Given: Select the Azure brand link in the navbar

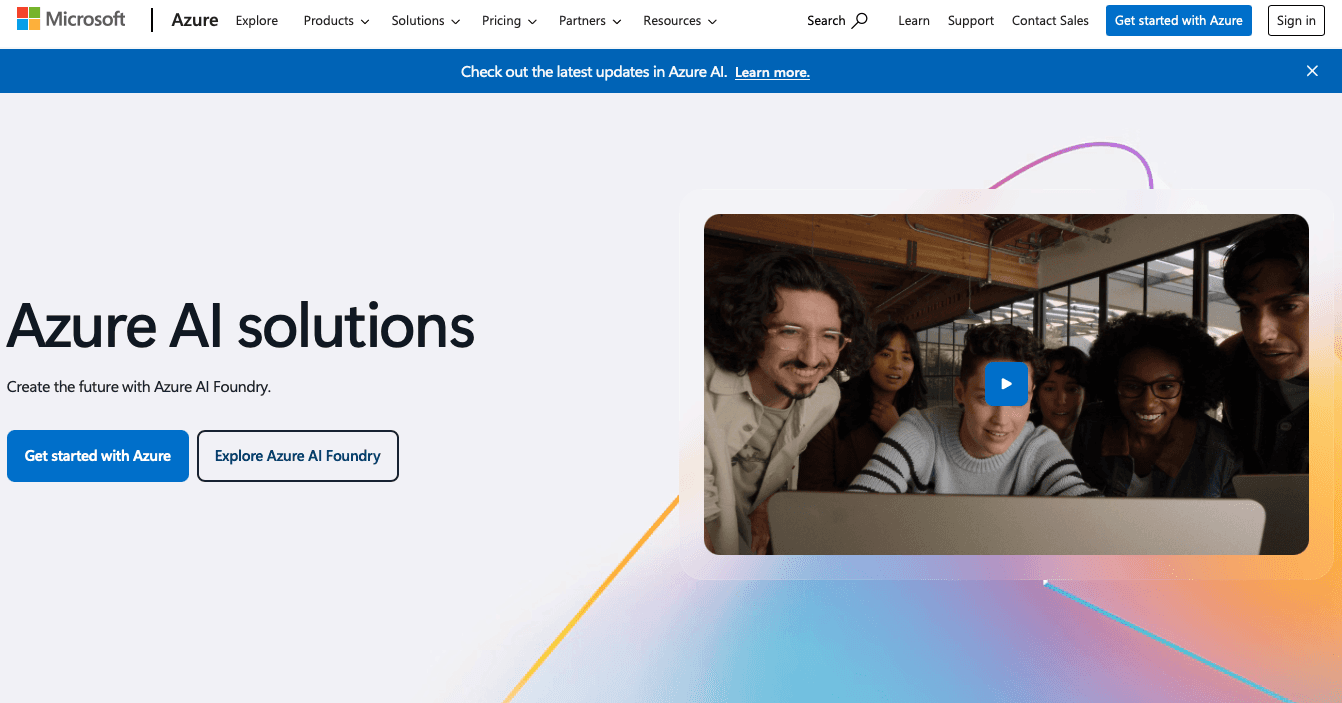Looking at the screenshot, I should (x=194, y=19).
